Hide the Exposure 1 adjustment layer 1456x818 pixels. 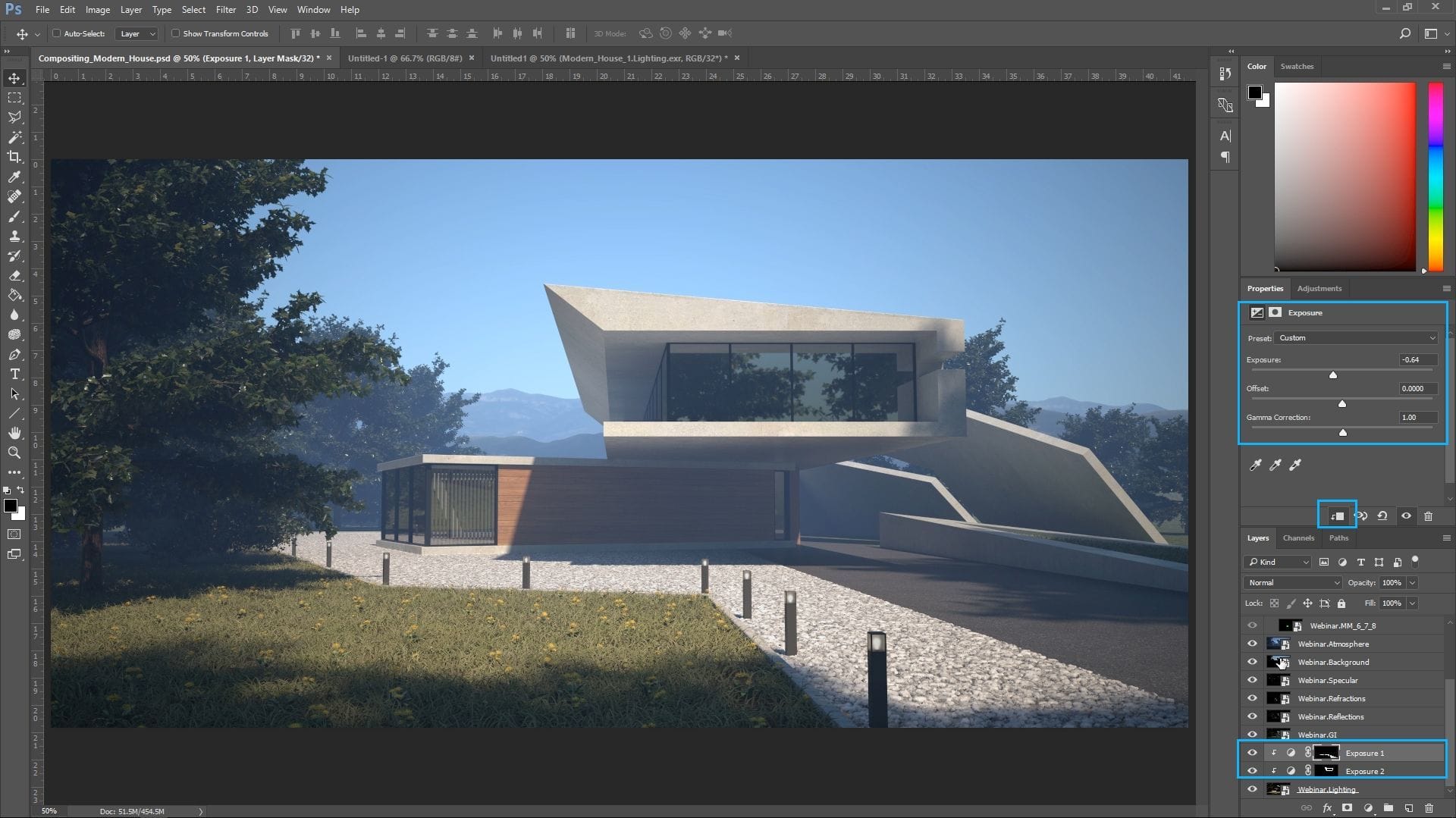1252,753
